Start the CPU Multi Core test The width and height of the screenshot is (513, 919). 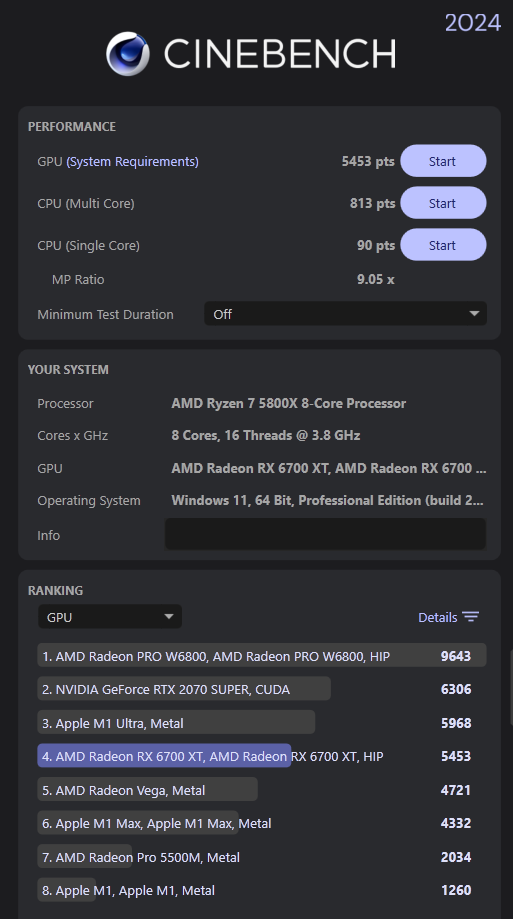[443, 203]
